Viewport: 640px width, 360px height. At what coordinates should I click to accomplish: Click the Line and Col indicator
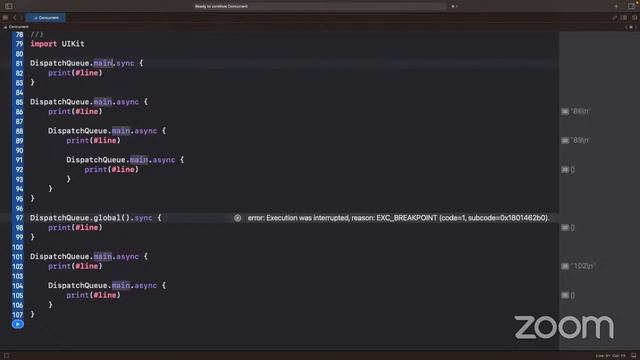click(611, 356)
